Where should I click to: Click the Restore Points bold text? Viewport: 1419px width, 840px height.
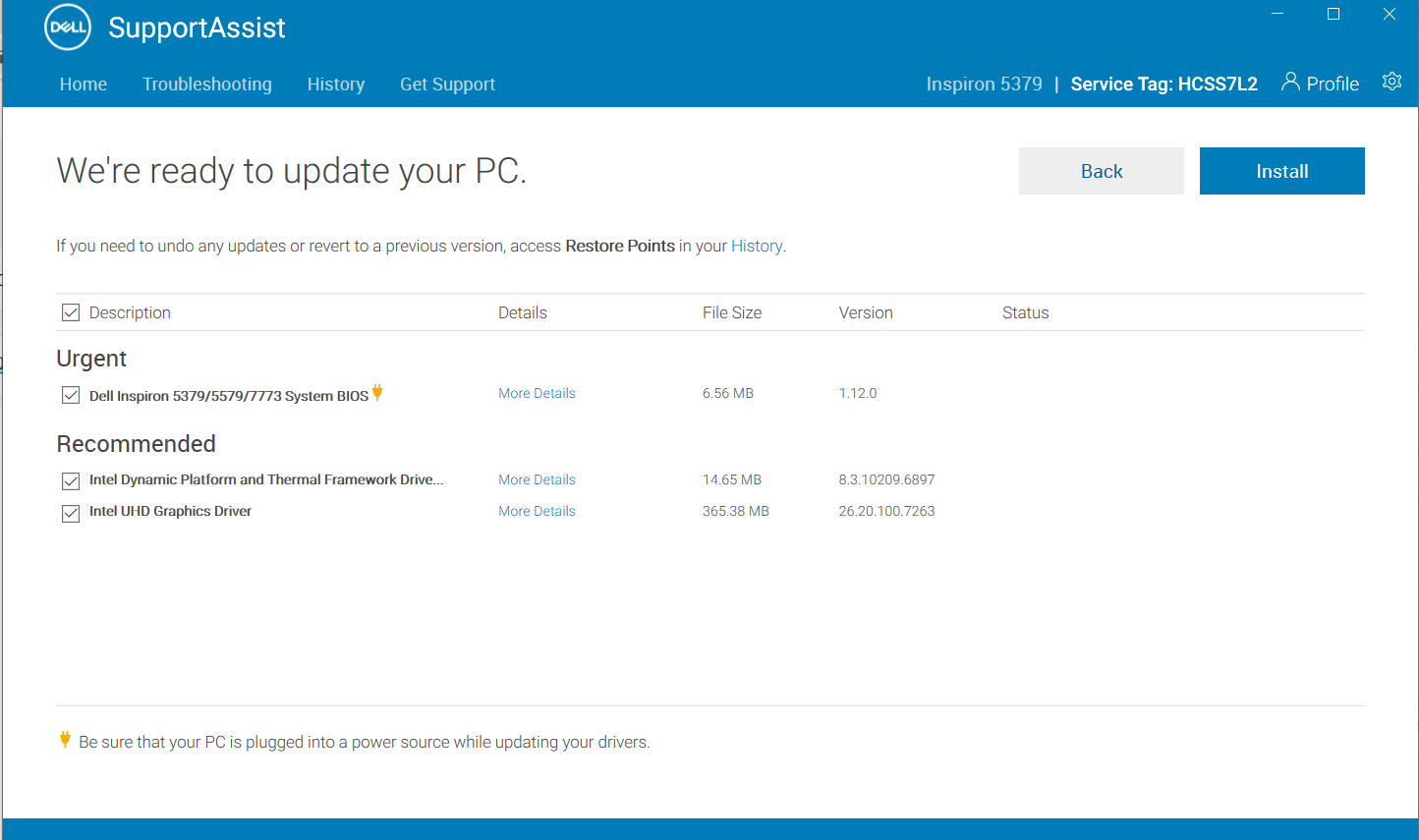[620, 246]
